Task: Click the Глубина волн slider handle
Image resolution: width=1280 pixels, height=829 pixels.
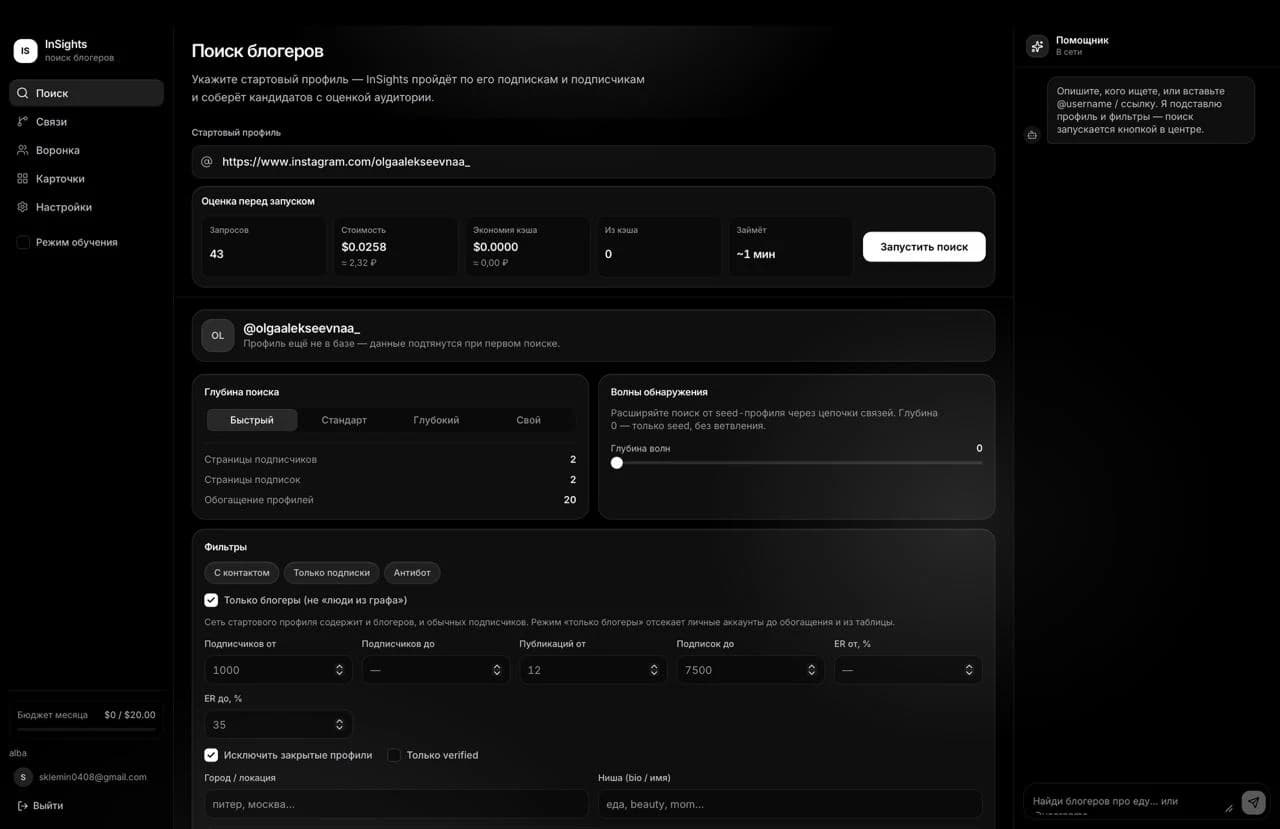Action: [x=617, y=463]
